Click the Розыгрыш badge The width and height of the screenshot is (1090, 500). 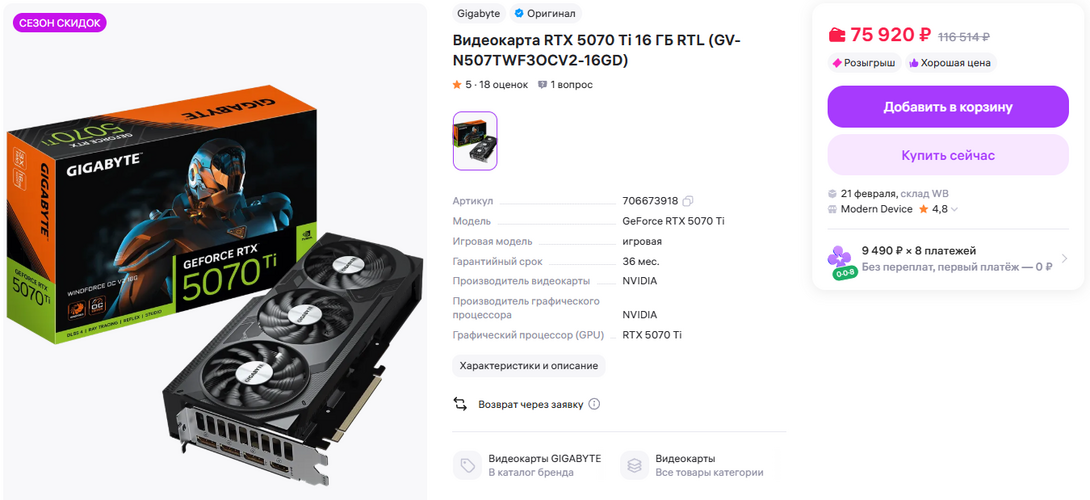[865, 63]
